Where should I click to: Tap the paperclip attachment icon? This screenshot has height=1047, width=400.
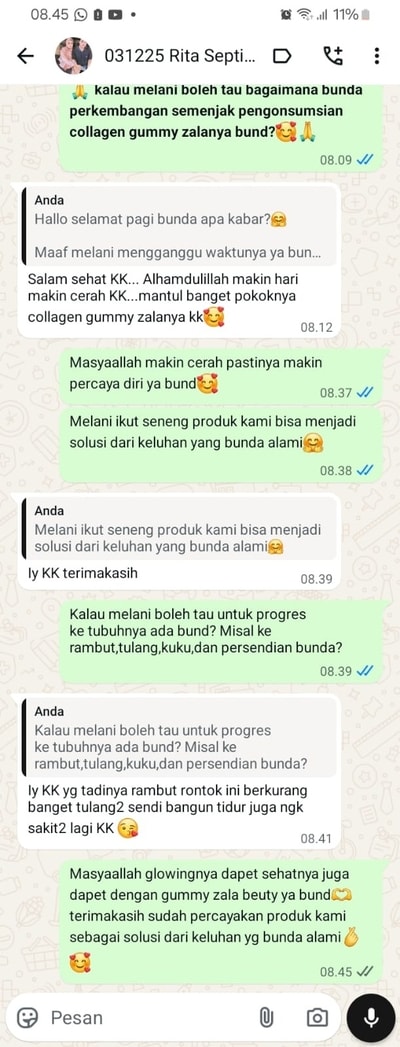point(266,1017)
